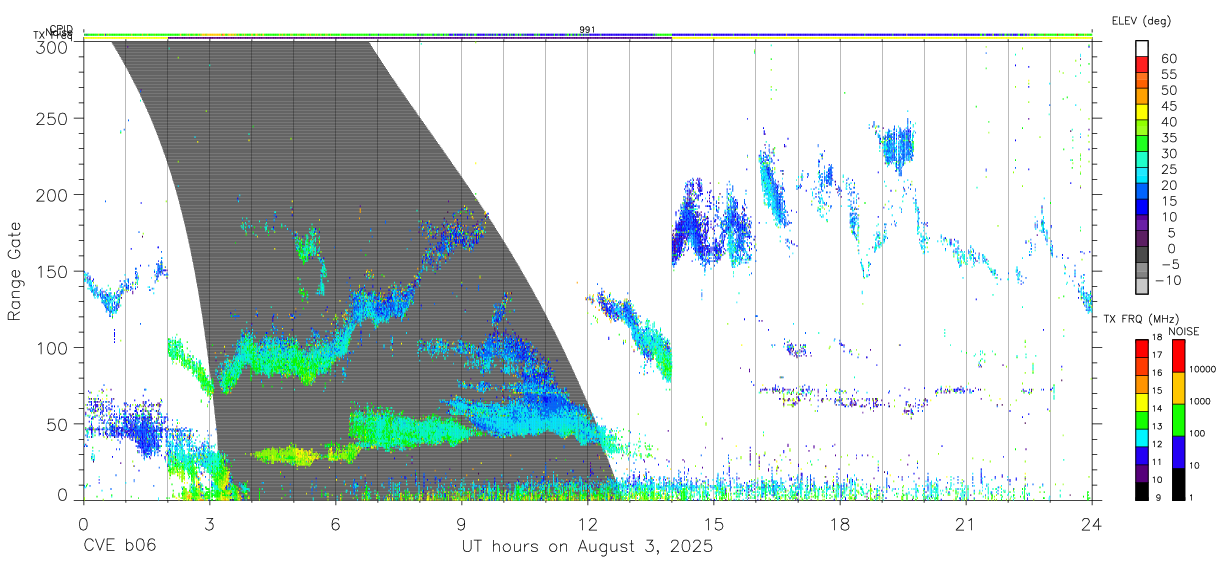Click the 'ELEV (deg)' legend title
The image size is (1228, 567).
coord(1141,20)
